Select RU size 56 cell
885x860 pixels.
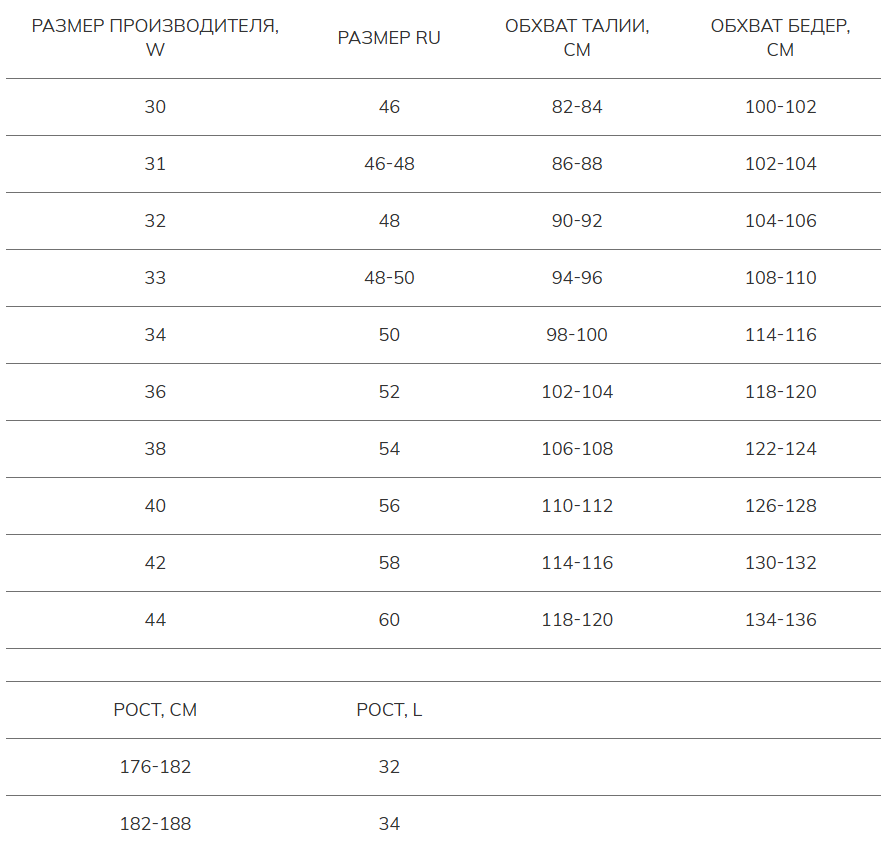click(389, 506)
